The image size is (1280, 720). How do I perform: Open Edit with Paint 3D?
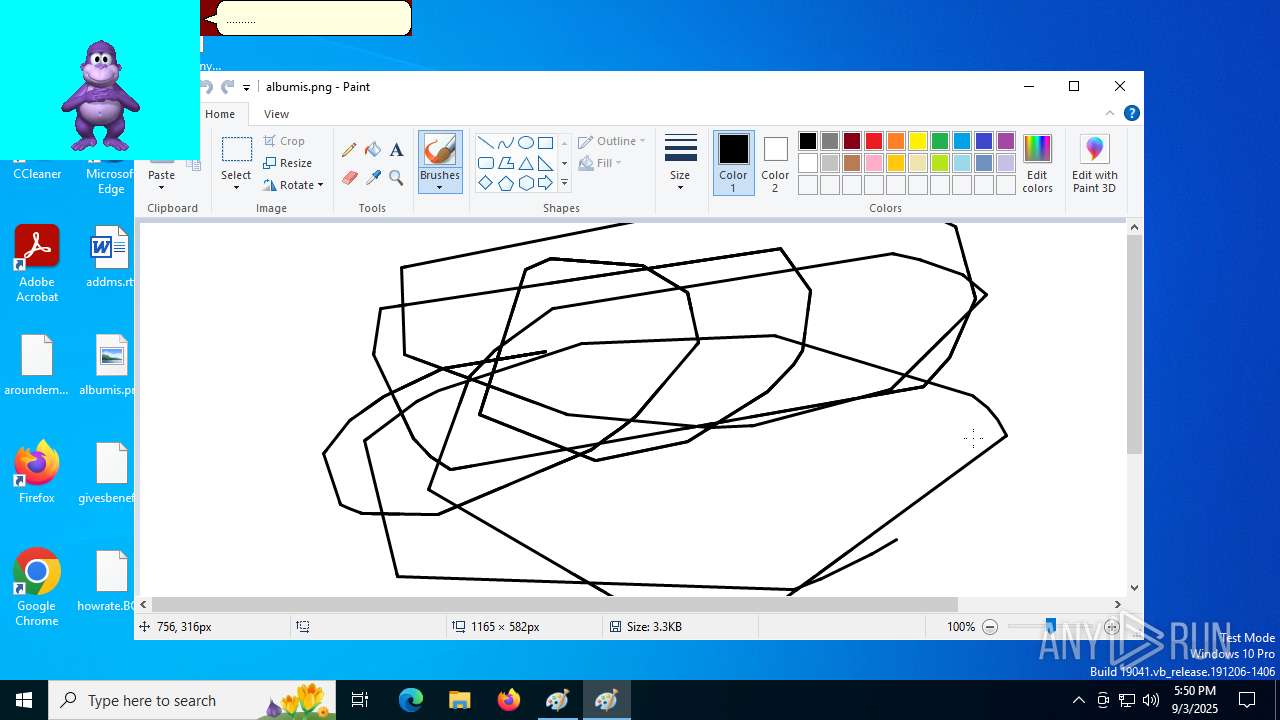(1094, 163)
